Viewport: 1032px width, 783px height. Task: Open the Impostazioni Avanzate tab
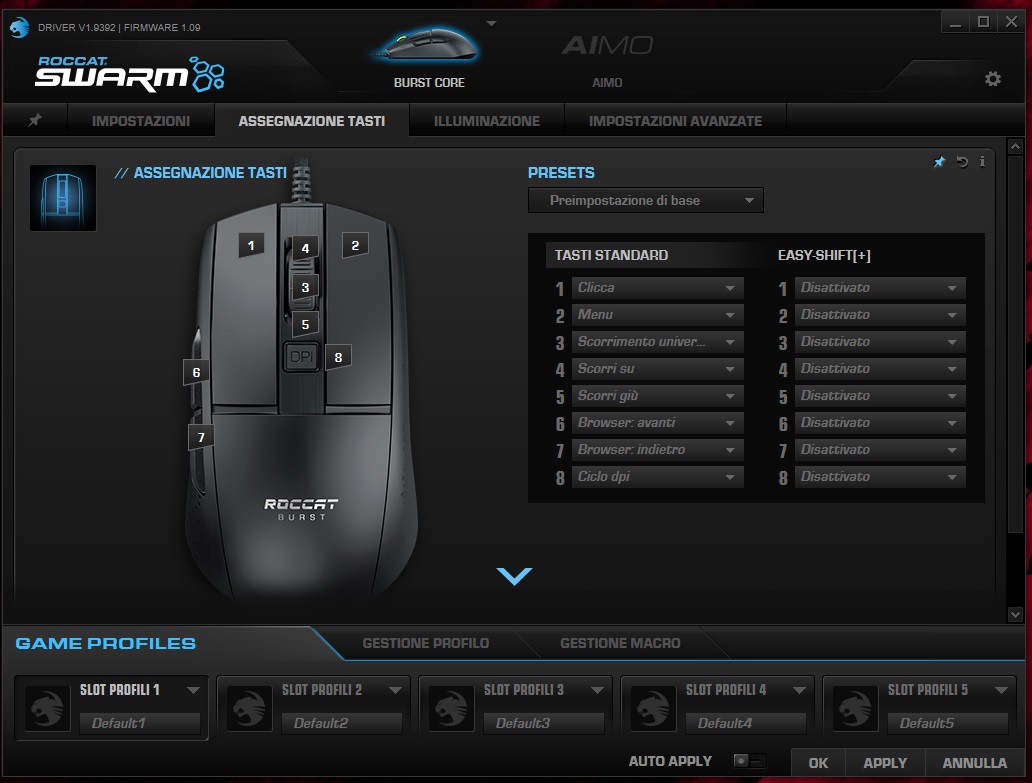pos(675,120)
